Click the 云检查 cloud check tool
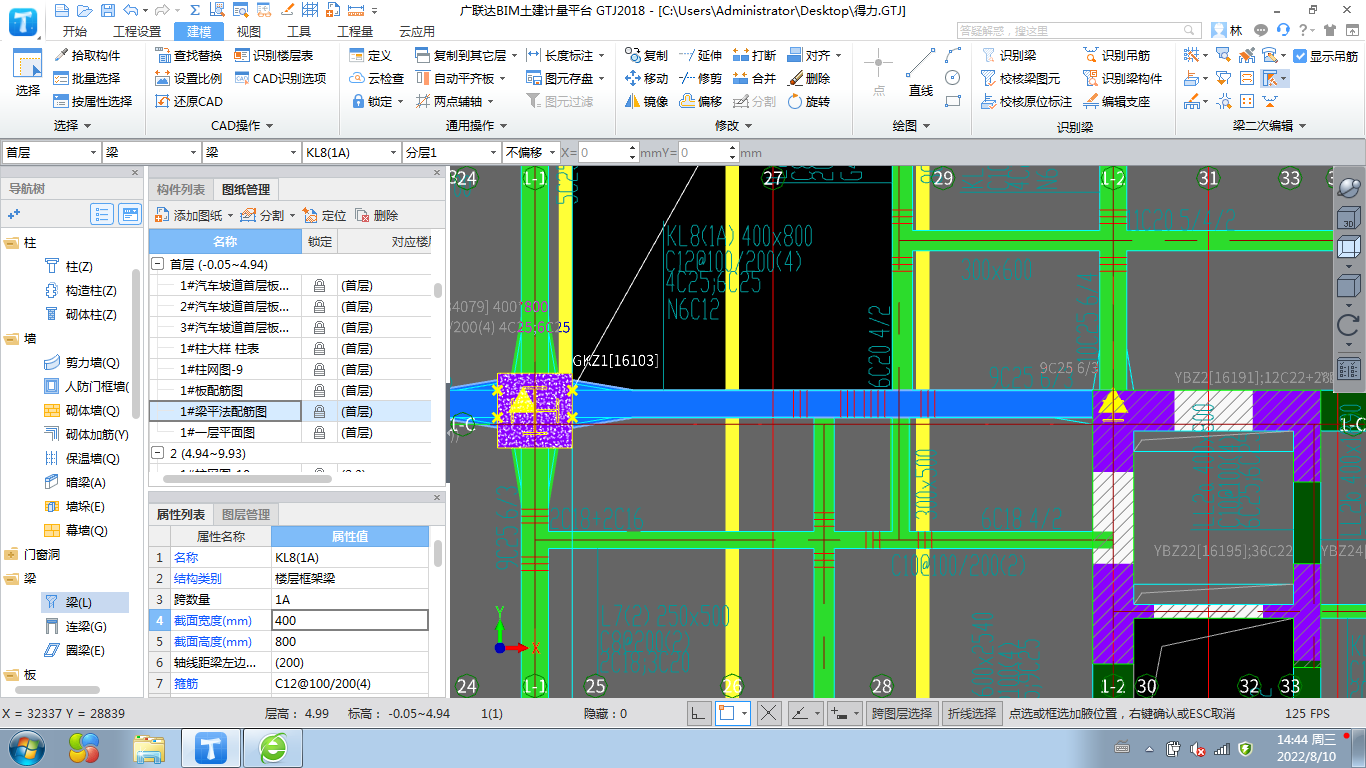This screenshot has height=768, width=1366. click(377, 78)
